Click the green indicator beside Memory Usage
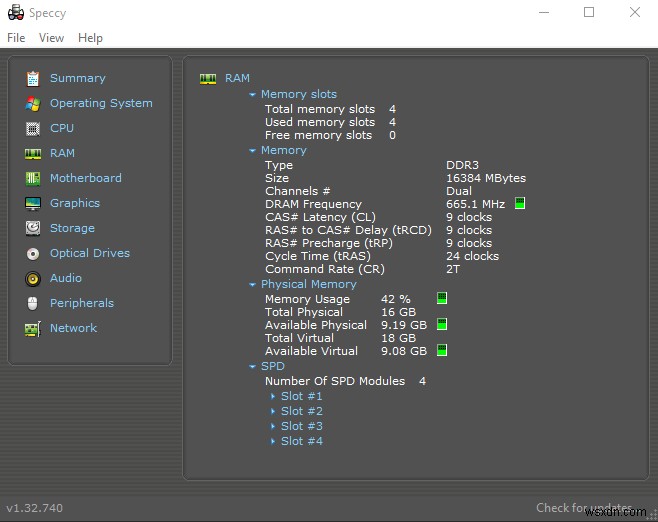Viewport: 658px width, 522px height. point(442,298)
